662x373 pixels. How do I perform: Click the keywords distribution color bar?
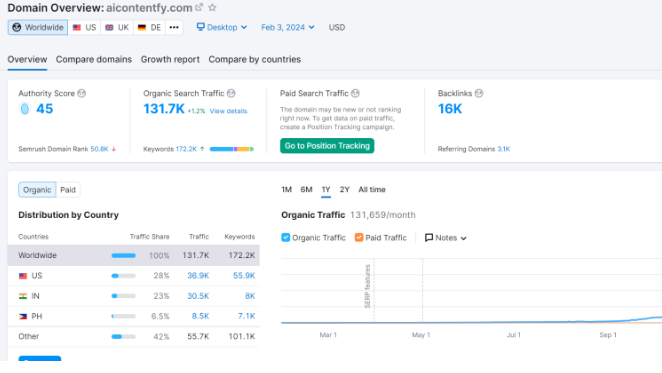[x=232, y=149]
